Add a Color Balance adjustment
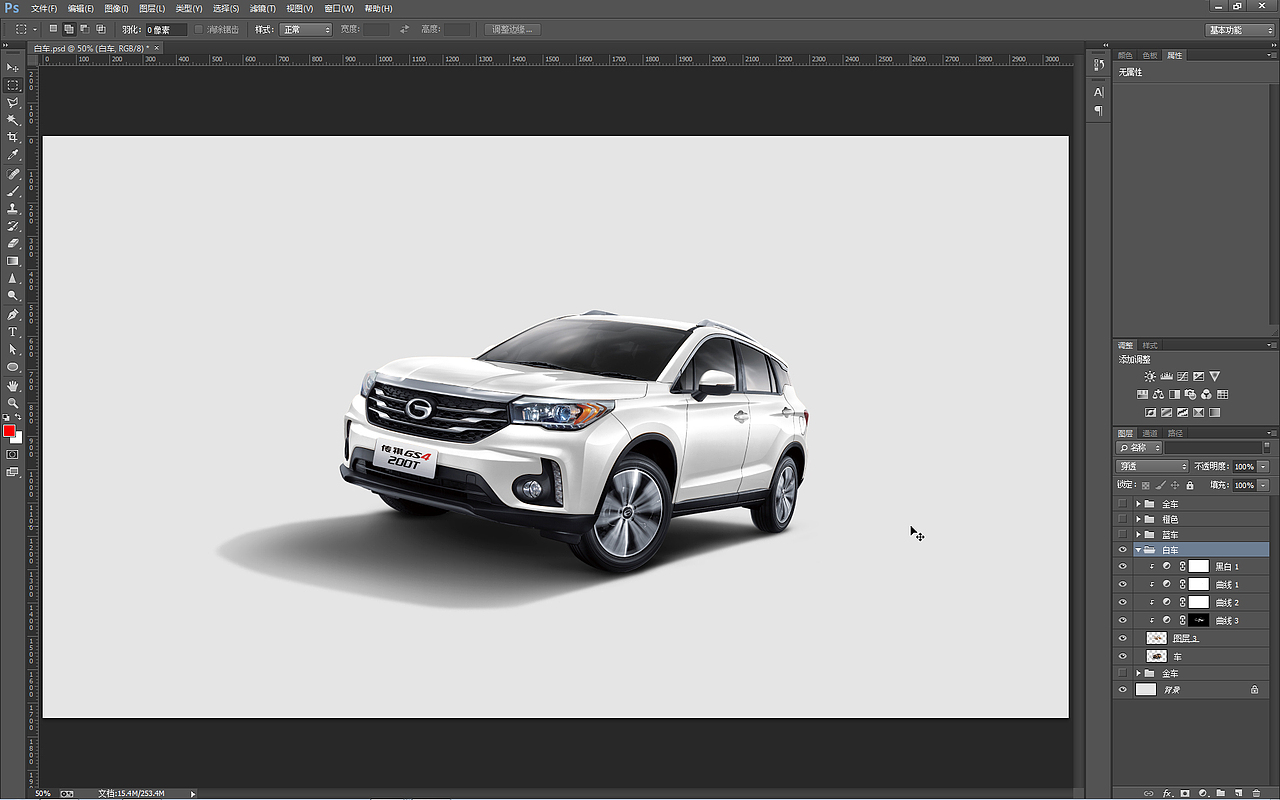Viewport: 1280px width, 800px height. click(1158, 395)
